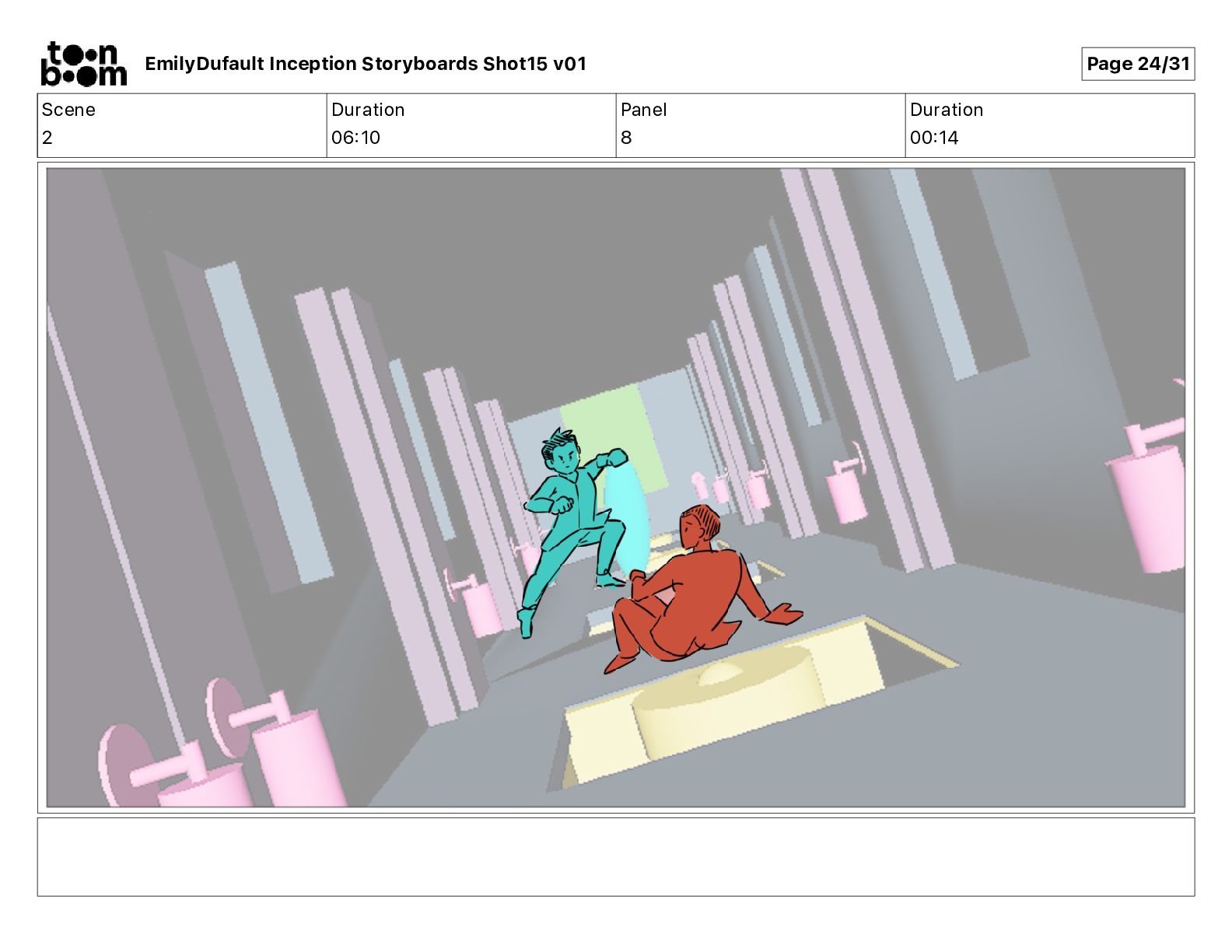Select panel duration value '00:14'
1232x952 pixels.
934,138
